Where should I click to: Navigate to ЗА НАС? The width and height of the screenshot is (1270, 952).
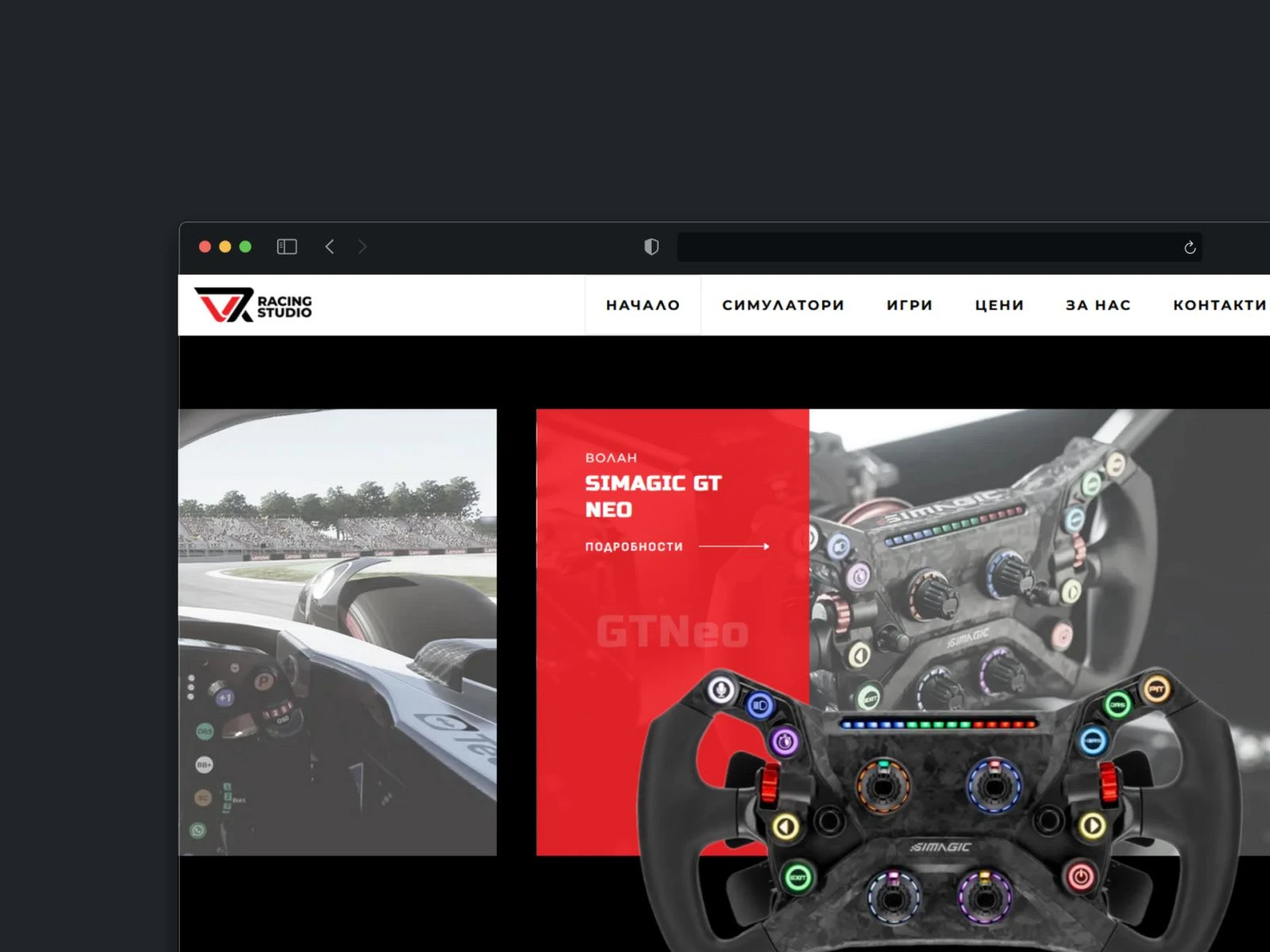(1099, 305)
